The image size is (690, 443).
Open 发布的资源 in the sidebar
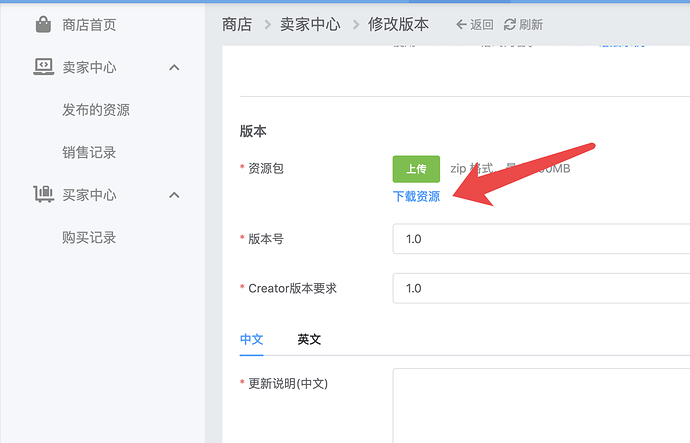click(96, 110)
